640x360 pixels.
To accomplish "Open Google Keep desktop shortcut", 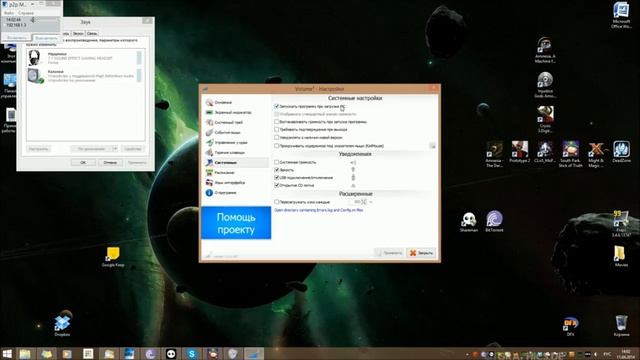I will coord(113,257).
